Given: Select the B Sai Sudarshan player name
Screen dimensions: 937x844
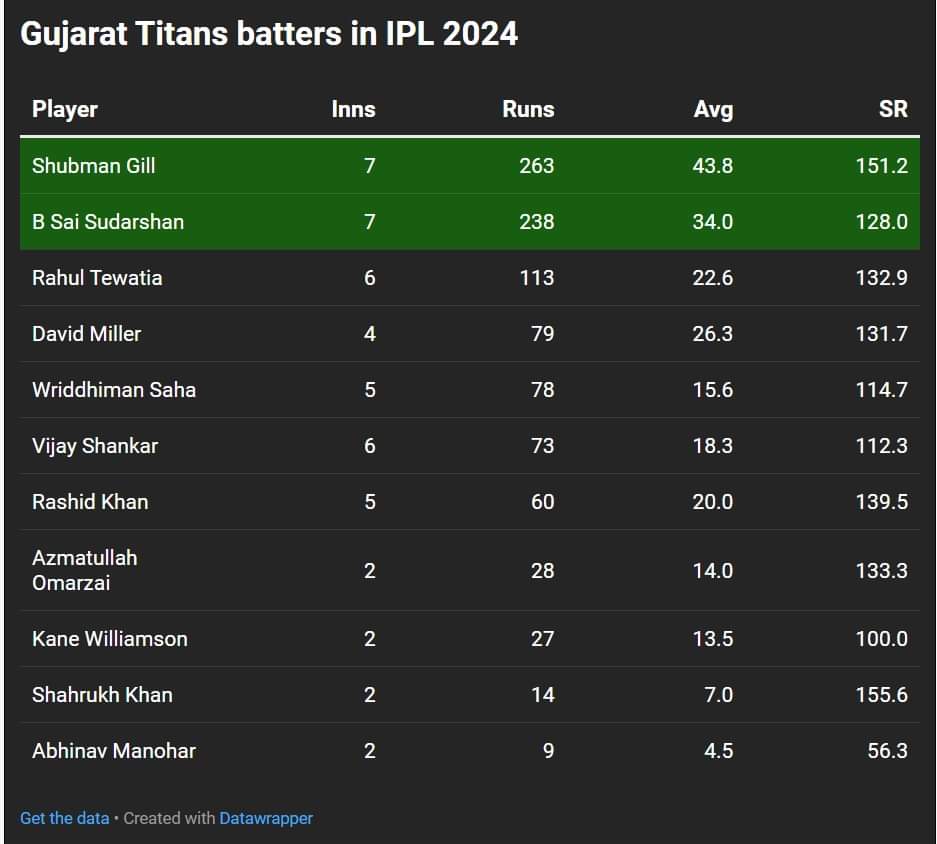Looking at the screenshot, I should coord(108,222).
